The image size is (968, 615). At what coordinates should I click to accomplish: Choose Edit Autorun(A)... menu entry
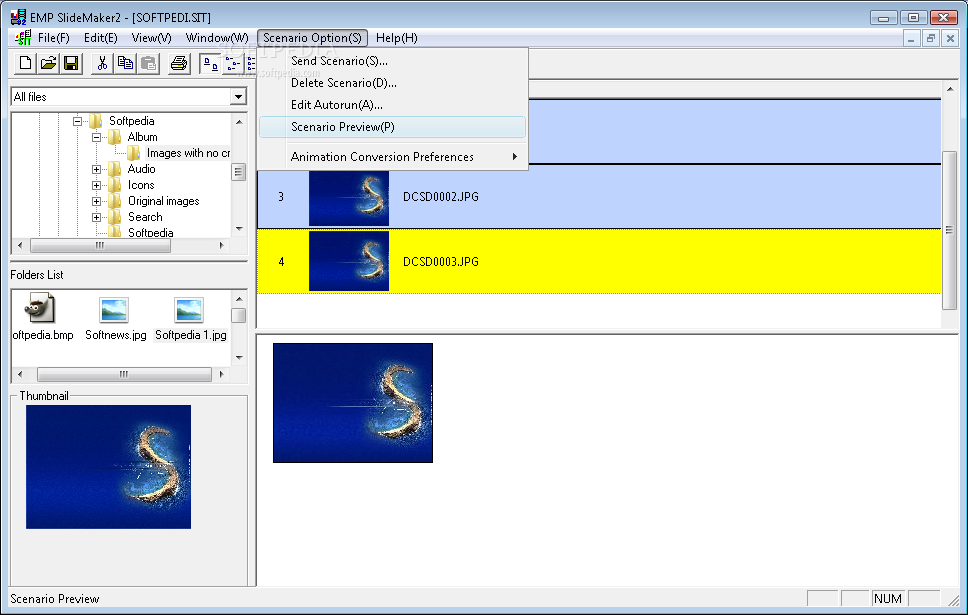(393, 105)
